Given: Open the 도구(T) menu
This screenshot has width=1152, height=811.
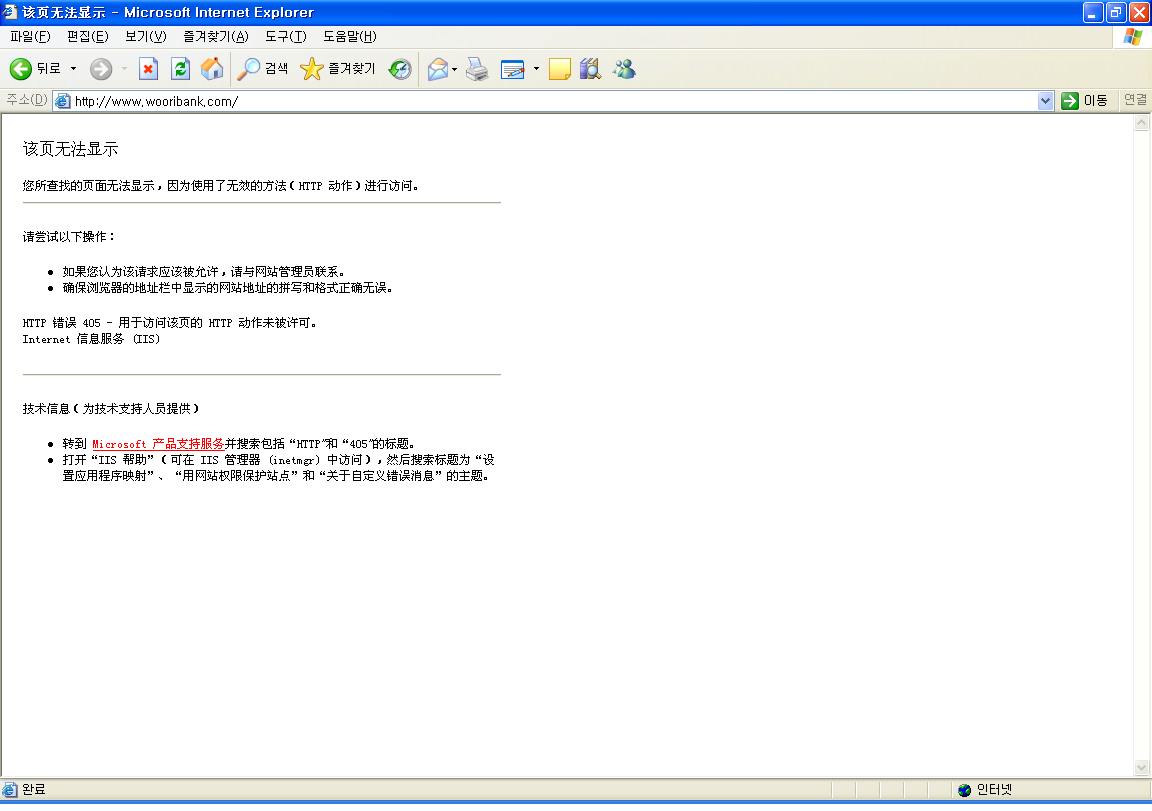Looking at the screenshot, I should (286, 36).
